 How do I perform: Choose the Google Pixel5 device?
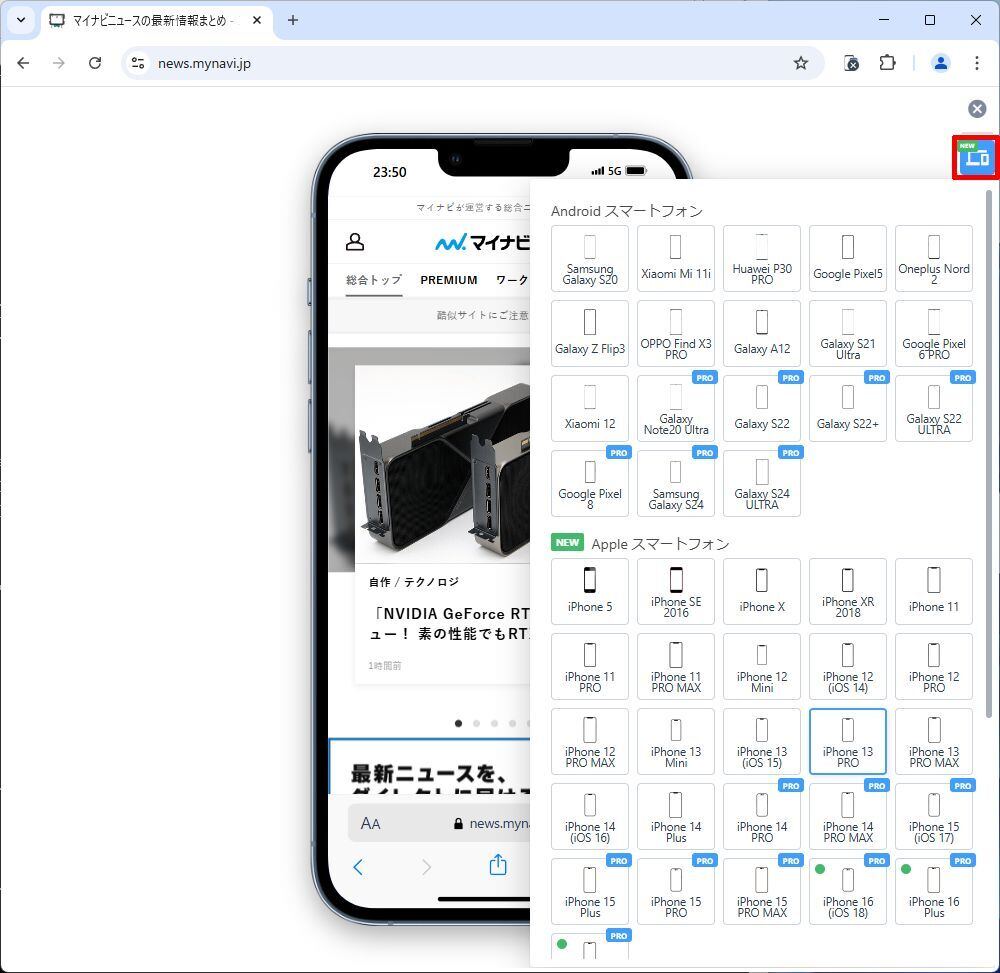848,259
